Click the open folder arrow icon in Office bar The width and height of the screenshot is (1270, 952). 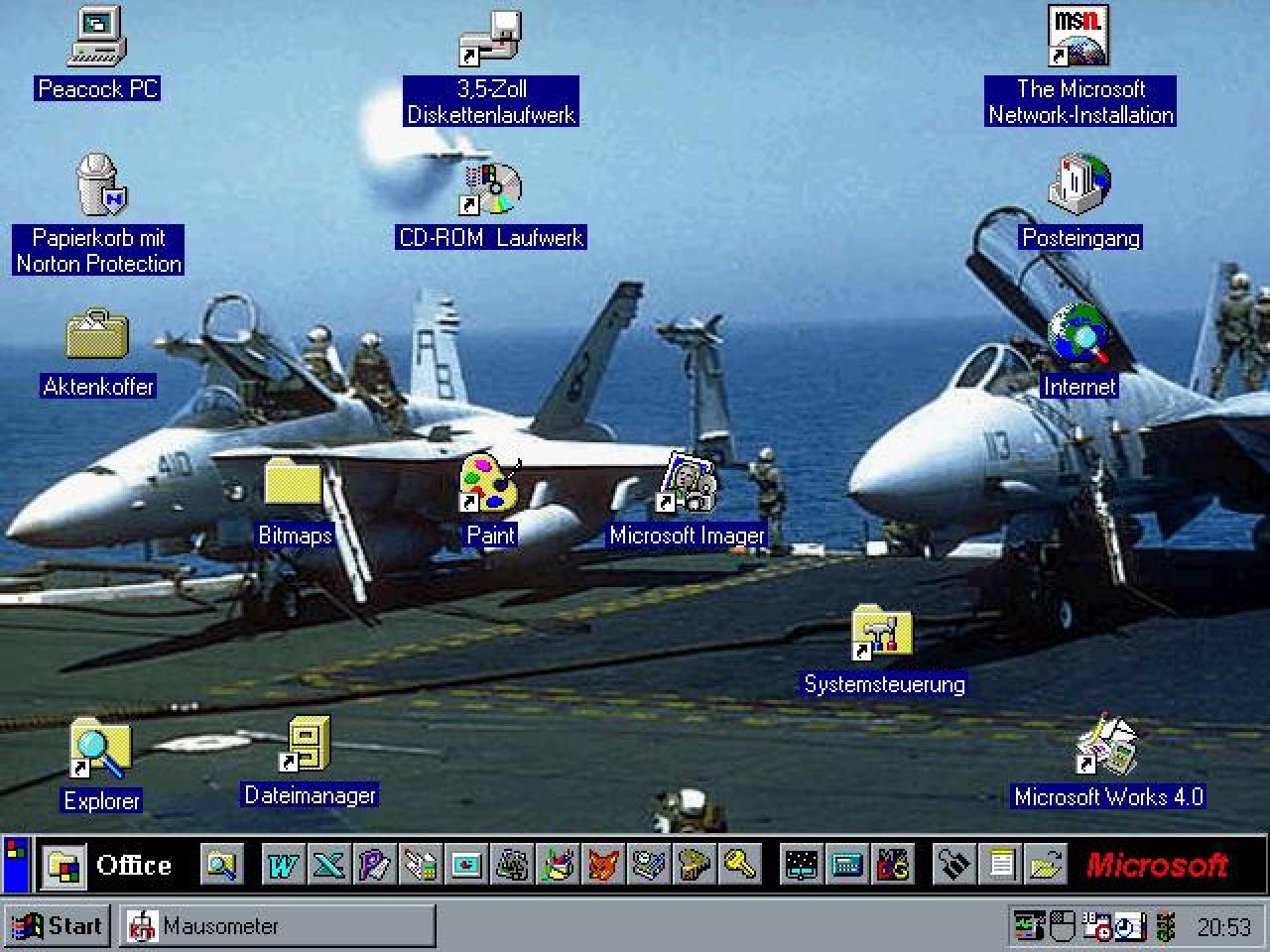pos(1047,865)
